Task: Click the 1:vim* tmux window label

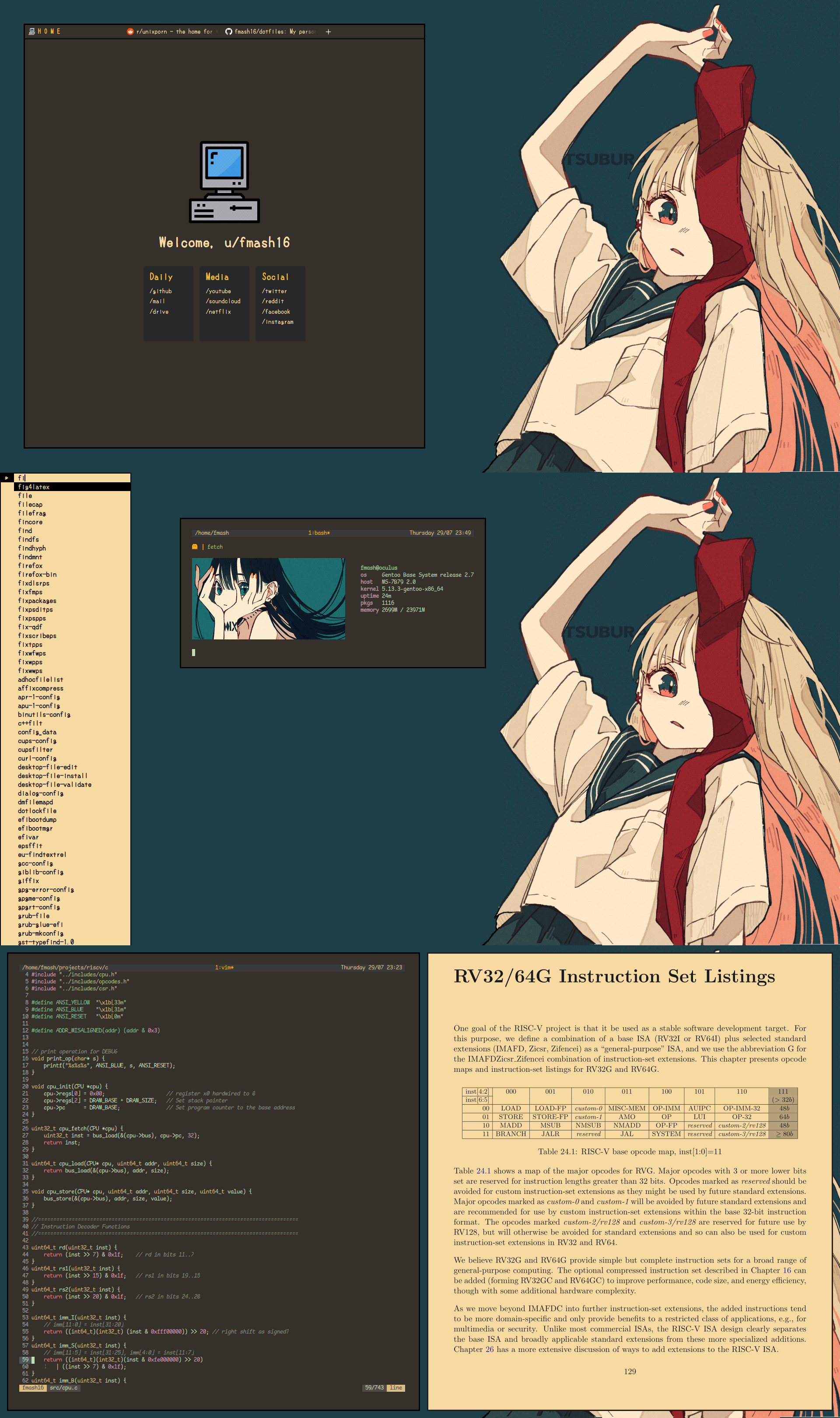Action: (224, 967)
